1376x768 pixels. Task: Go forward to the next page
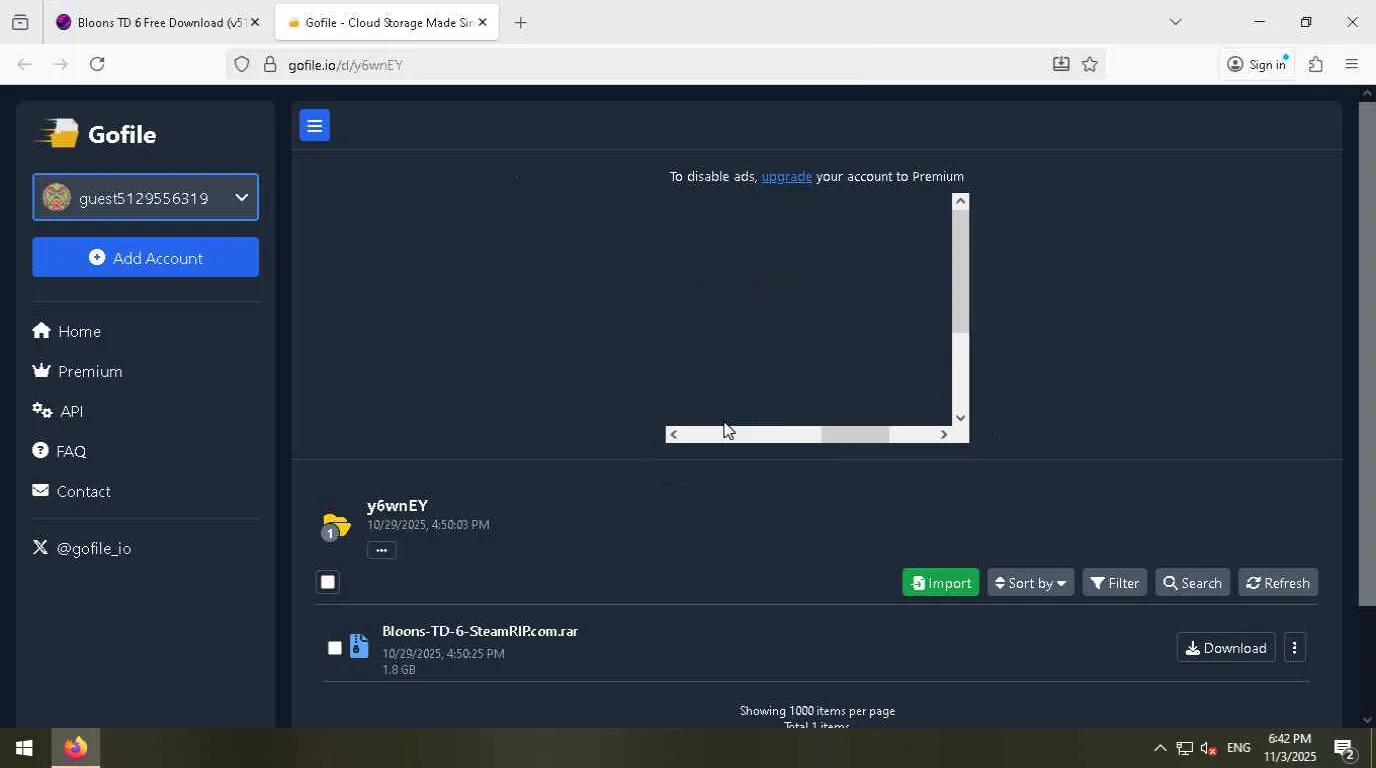tap(60, 64)
